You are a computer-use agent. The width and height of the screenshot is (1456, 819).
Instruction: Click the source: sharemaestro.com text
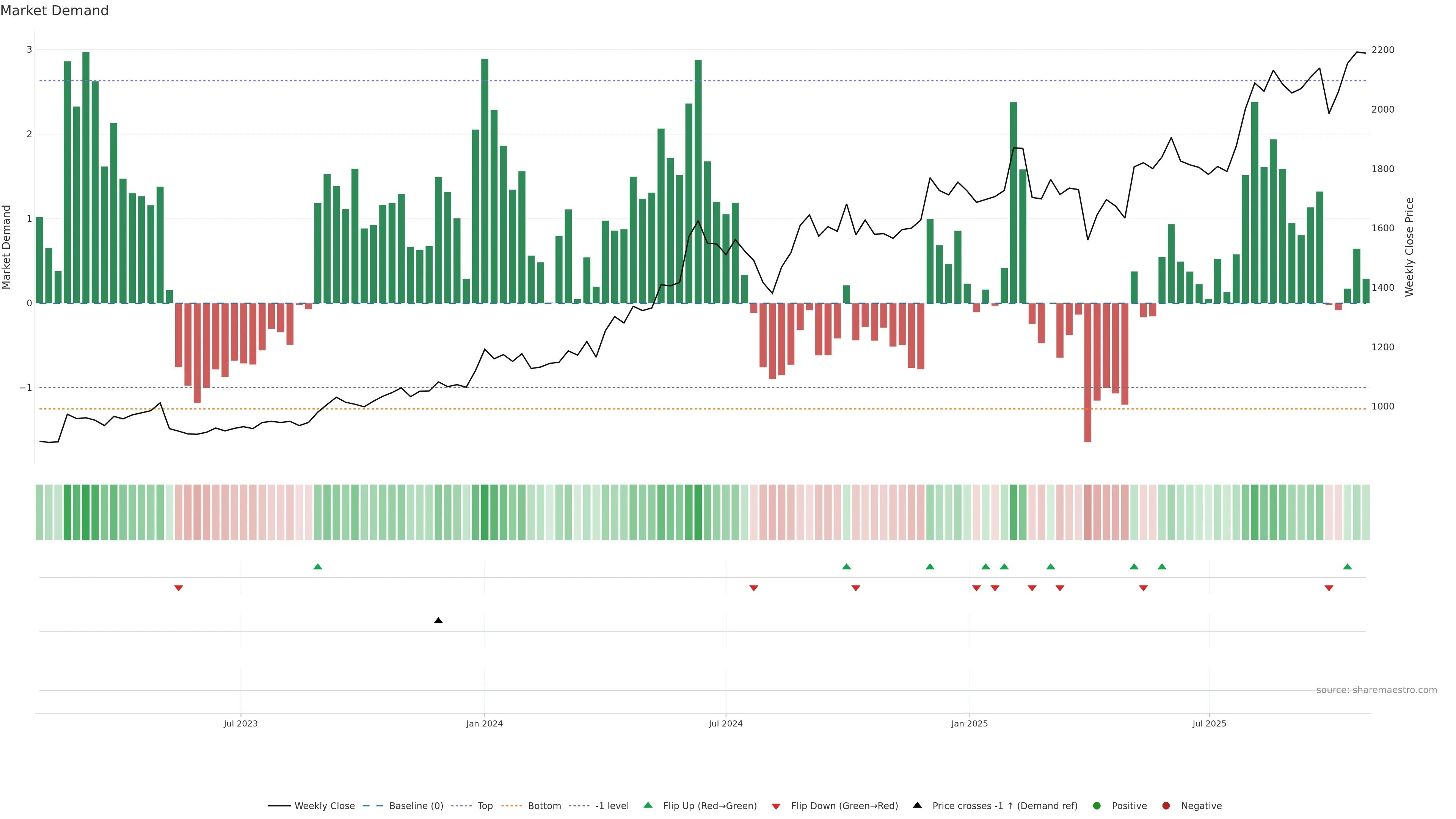[1376, 690]
